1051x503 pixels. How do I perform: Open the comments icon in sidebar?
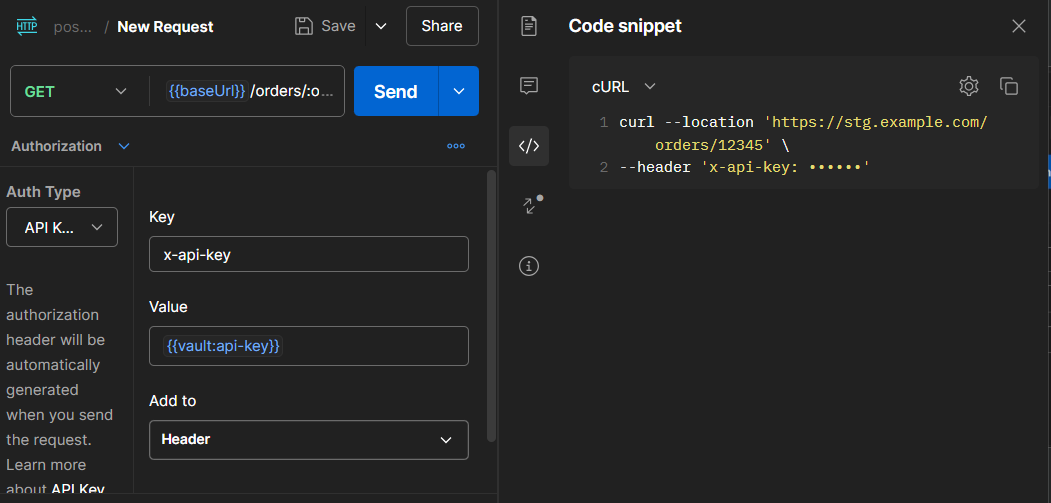pos(529,86)
